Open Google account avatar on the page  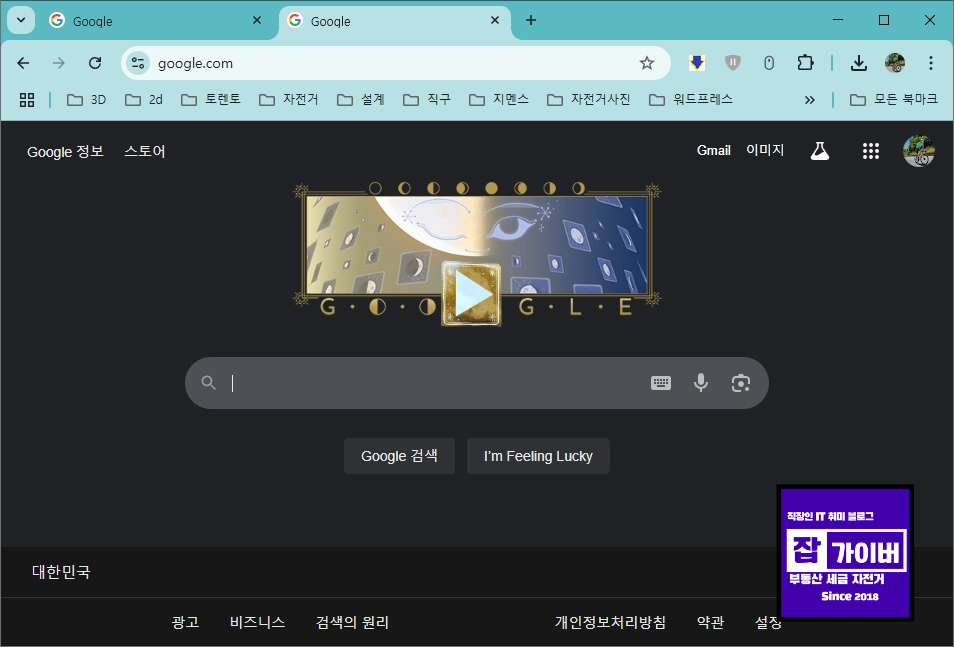[x=919, y=151]
